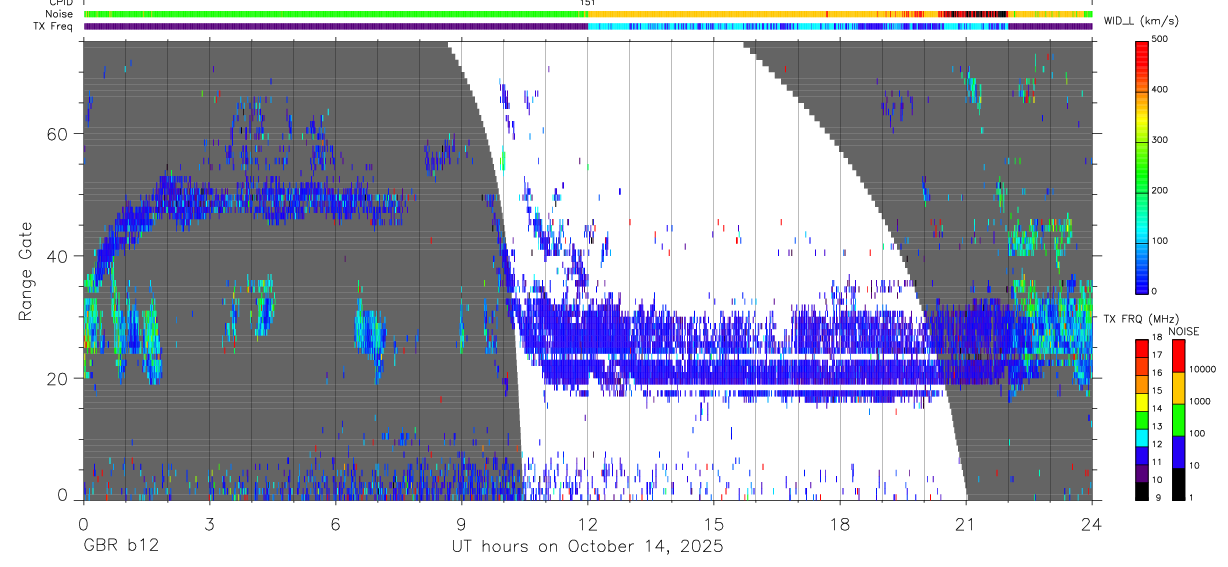Screen dimensions: 1228x567
Task: Click the 40 tick on Range Gate axis
Action: click(x=58, y=256)
